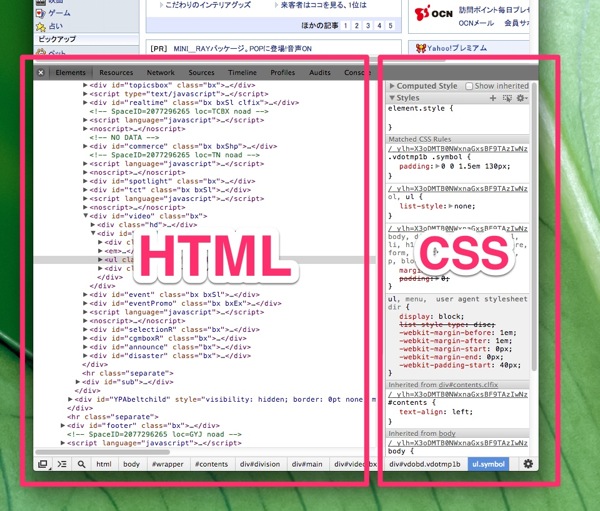Select the #contents breadcrumb

point(211,464)
